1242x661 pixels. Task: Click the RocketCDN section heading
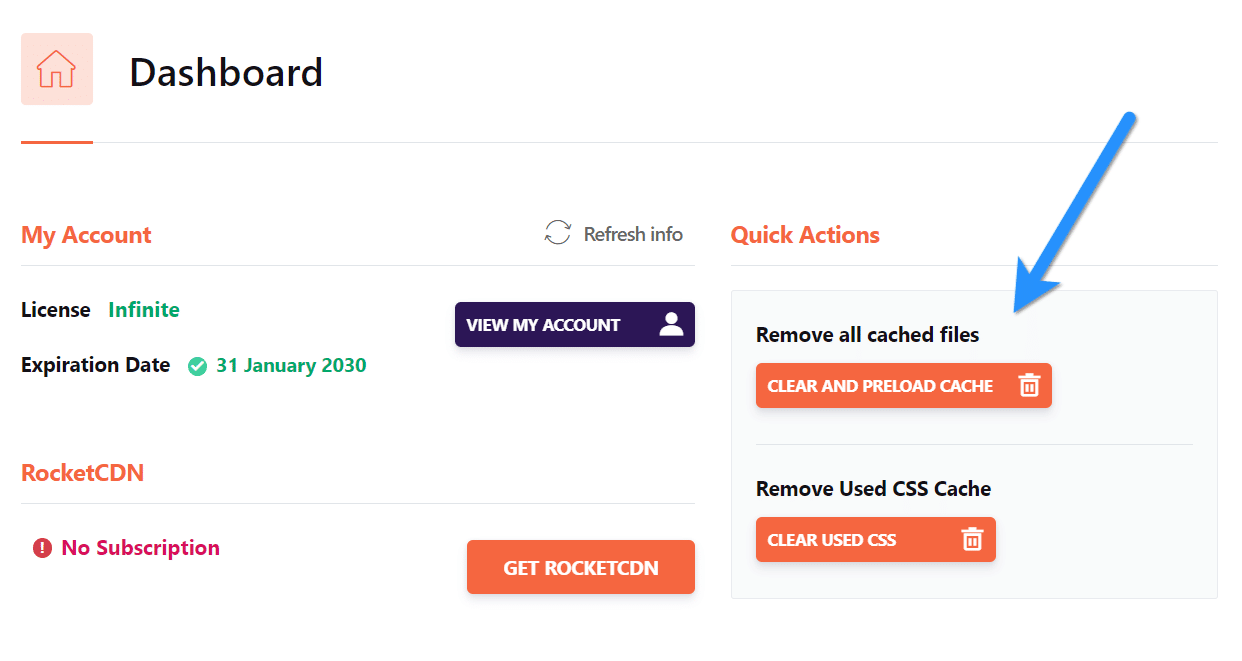coord(83,472)
